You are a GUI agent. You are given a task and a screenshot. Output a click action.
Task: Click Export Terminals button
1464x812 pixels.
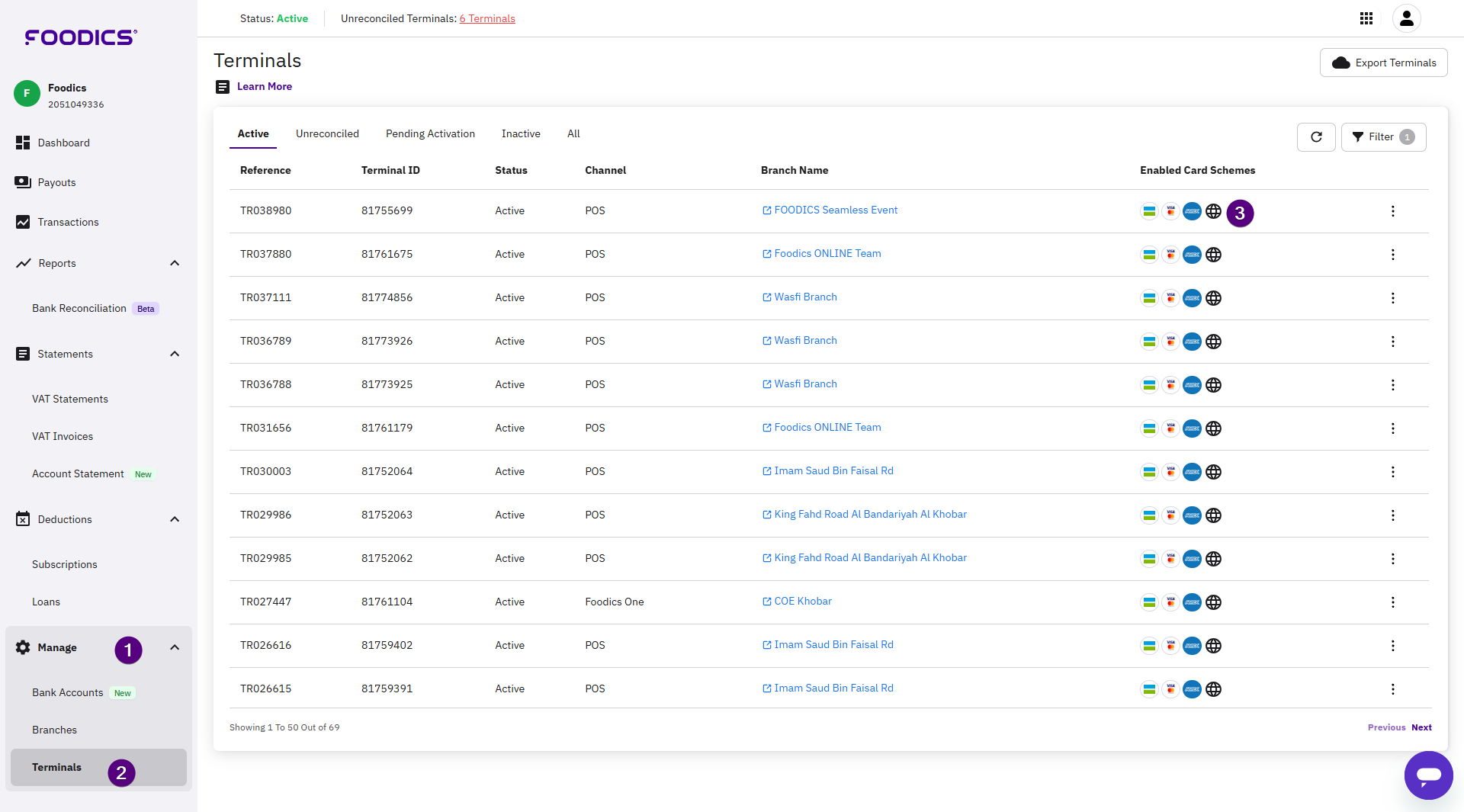(x=1383, y=63)
